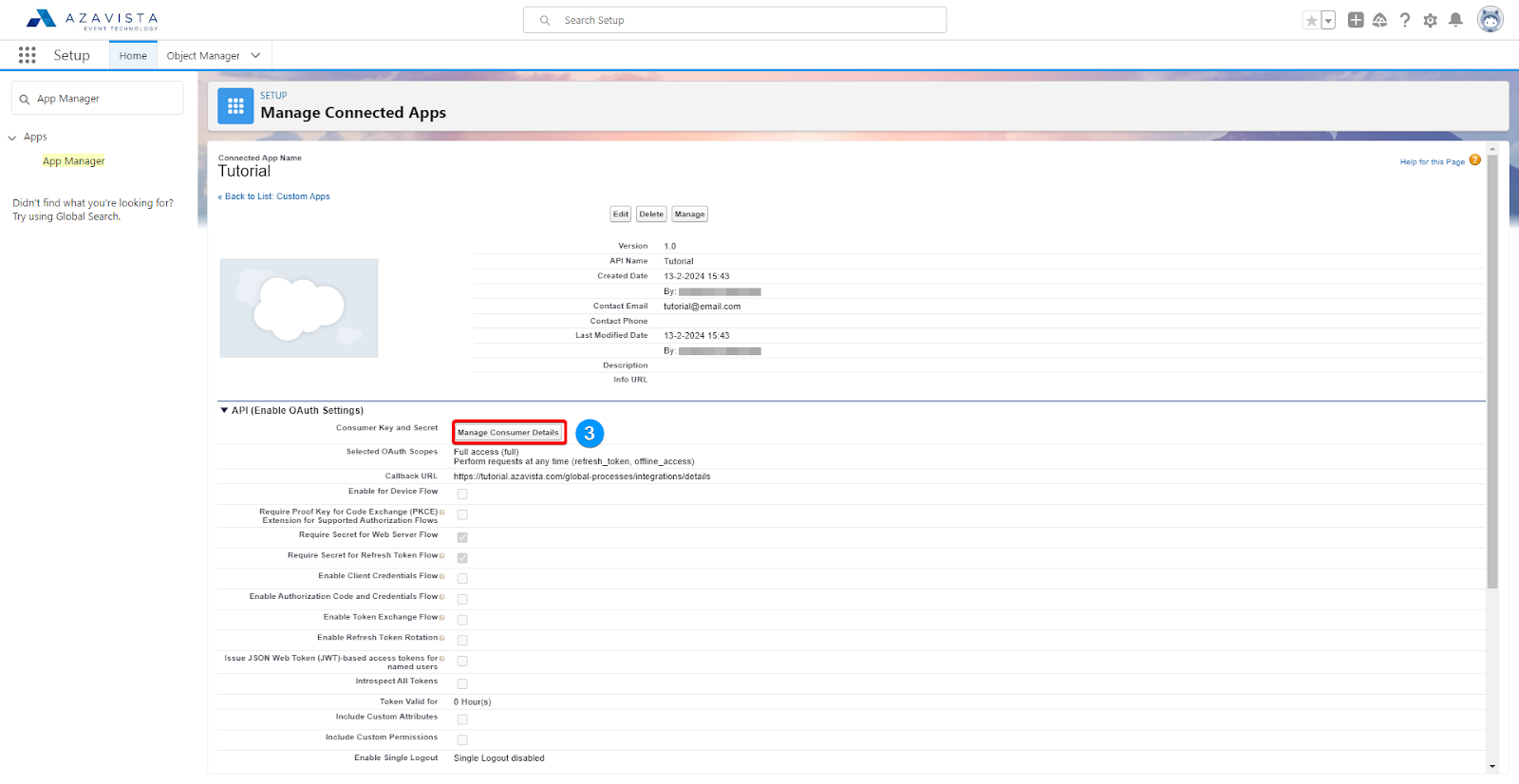The image size is (1519, 784).
Task: Click info icon beside Issue JSON Web Token label
Action: click(x=441, y=659)
